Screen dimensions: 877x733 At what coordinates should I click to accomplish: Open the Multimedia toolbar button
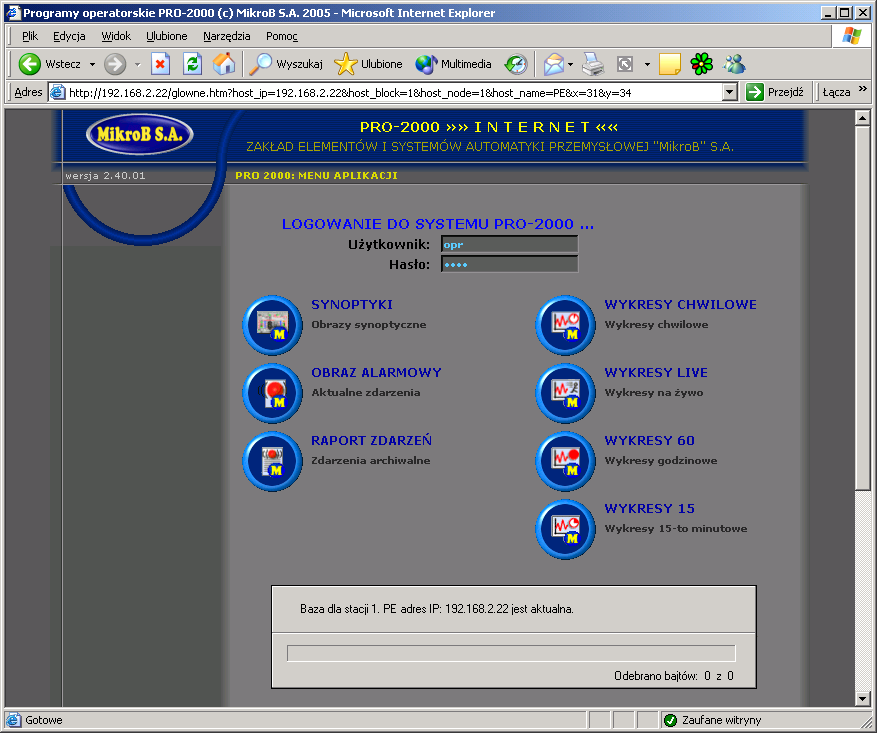(x=454, y=64)
